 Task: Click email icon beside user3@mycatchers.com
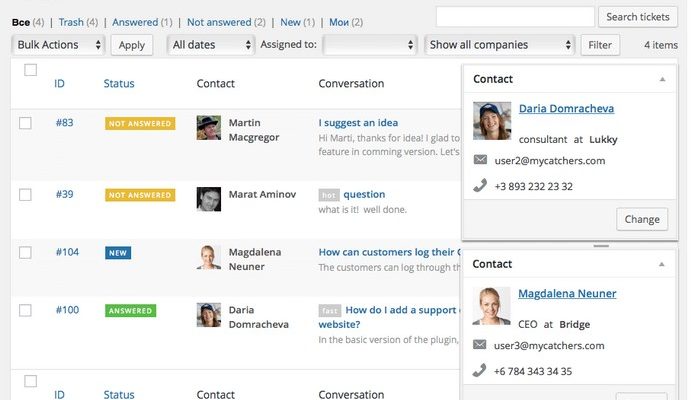click(480, 345)
